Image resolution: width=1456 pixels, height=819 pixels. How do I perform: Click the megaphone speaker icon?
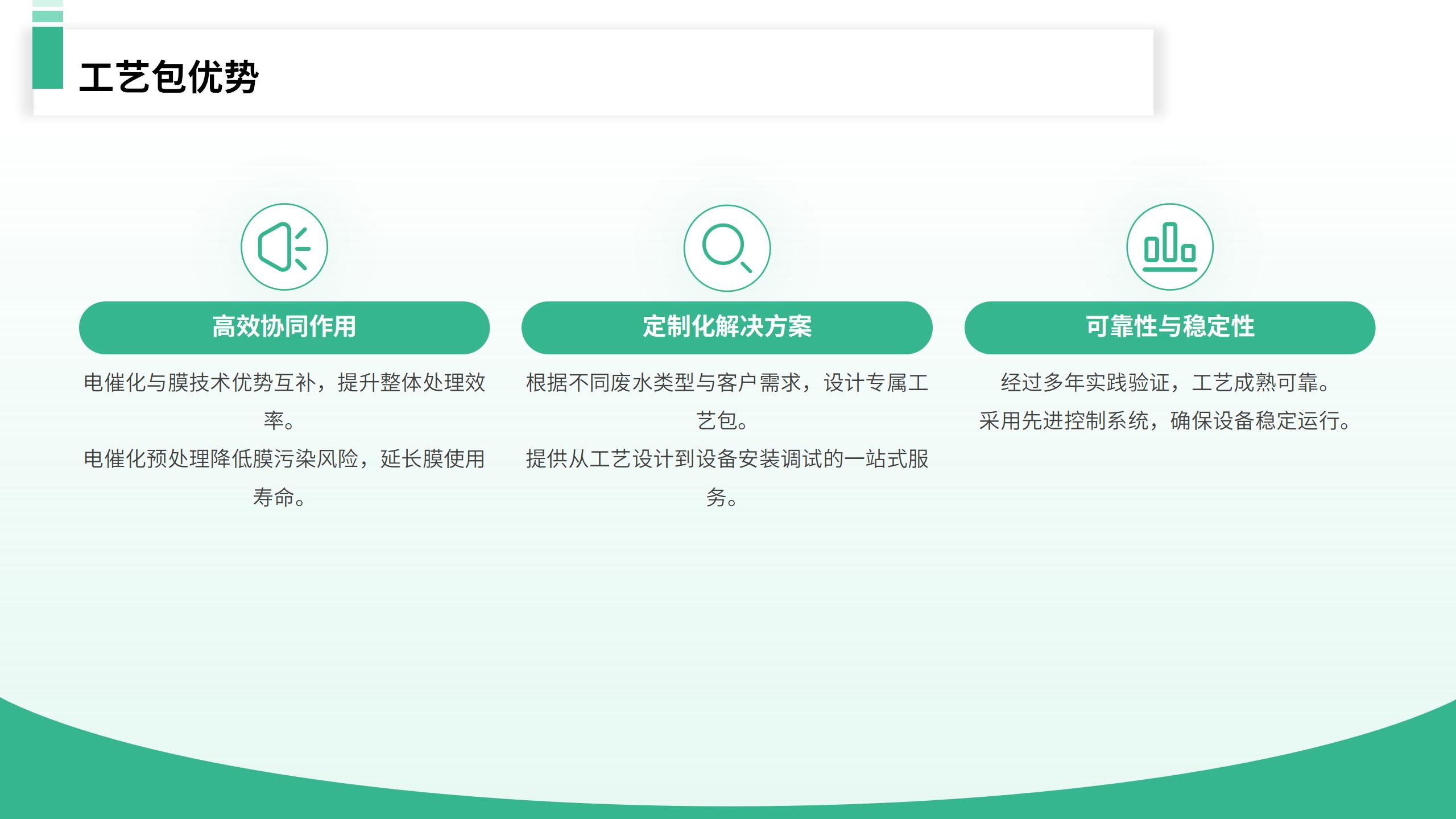(x=284, y=247)
